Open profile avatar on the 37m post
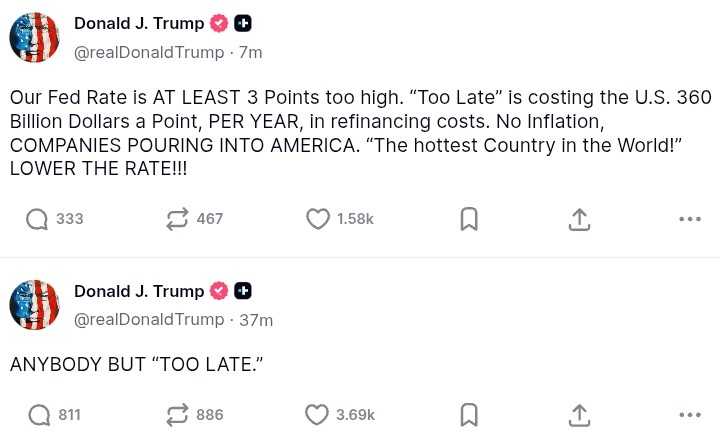 [34, 305]
